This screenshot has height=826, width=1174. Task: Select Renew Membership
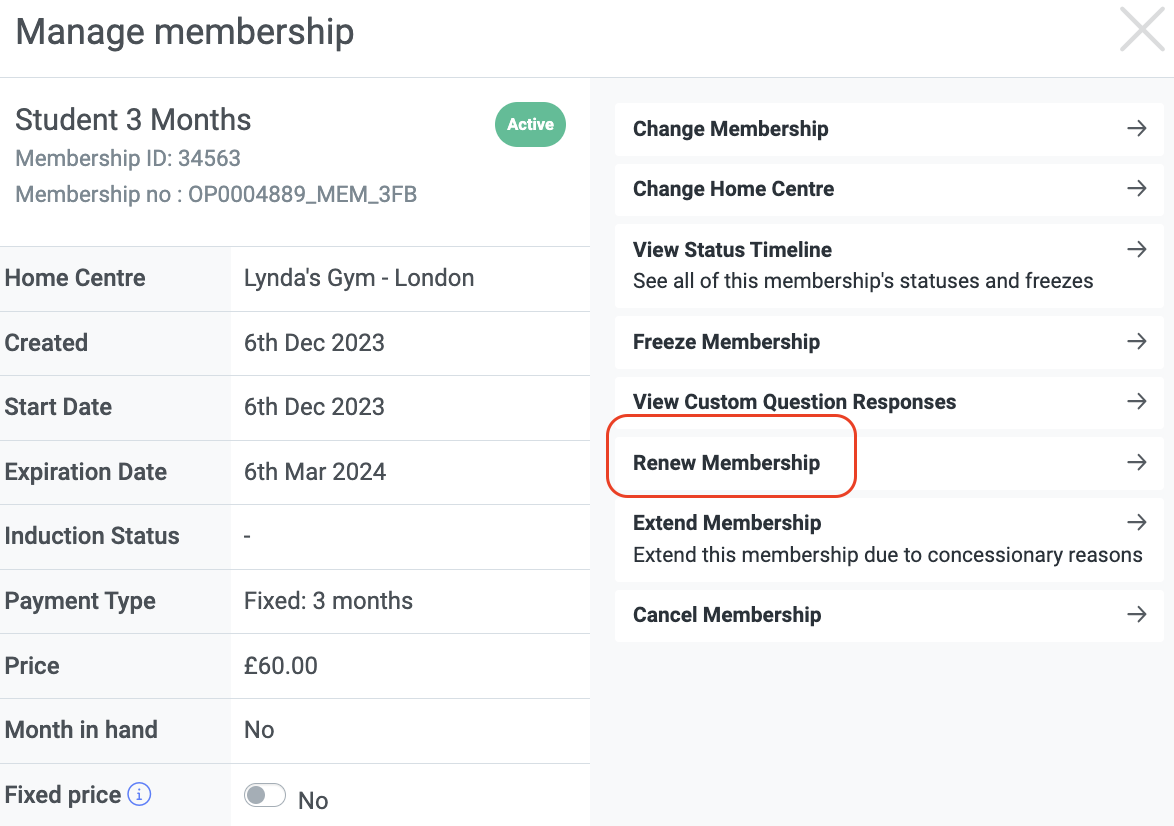(x=889, y=463)
